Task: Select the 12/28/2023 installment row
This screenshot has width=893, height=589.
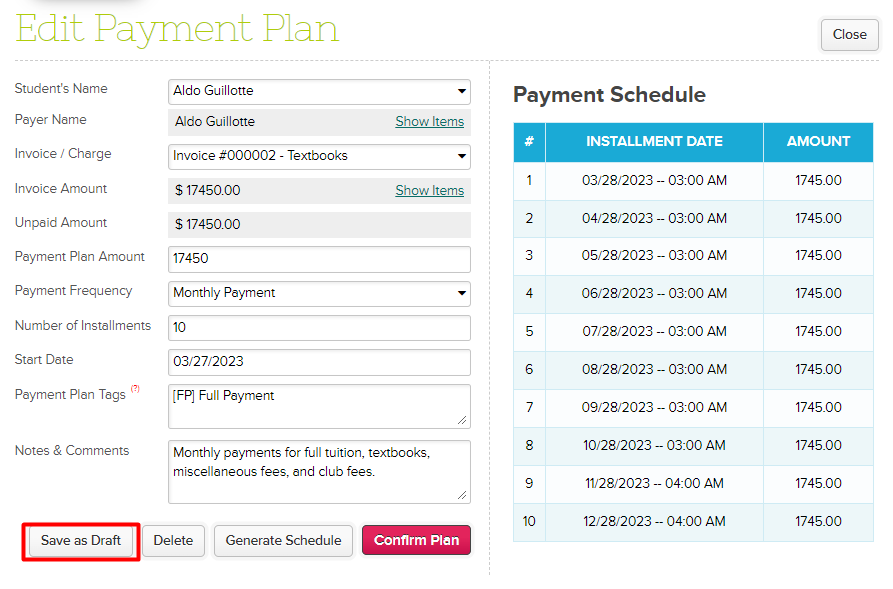Action: [654, 522]
